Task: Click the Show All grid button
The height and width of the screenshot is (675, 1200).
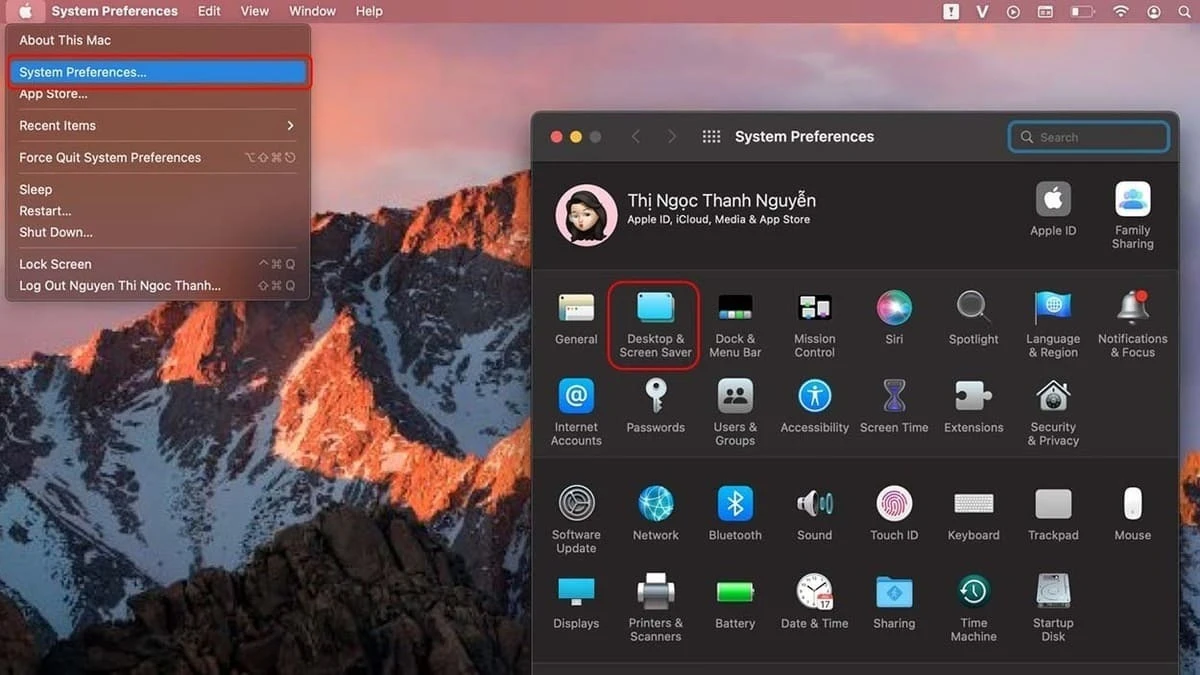Action: [x=711, y=137]
